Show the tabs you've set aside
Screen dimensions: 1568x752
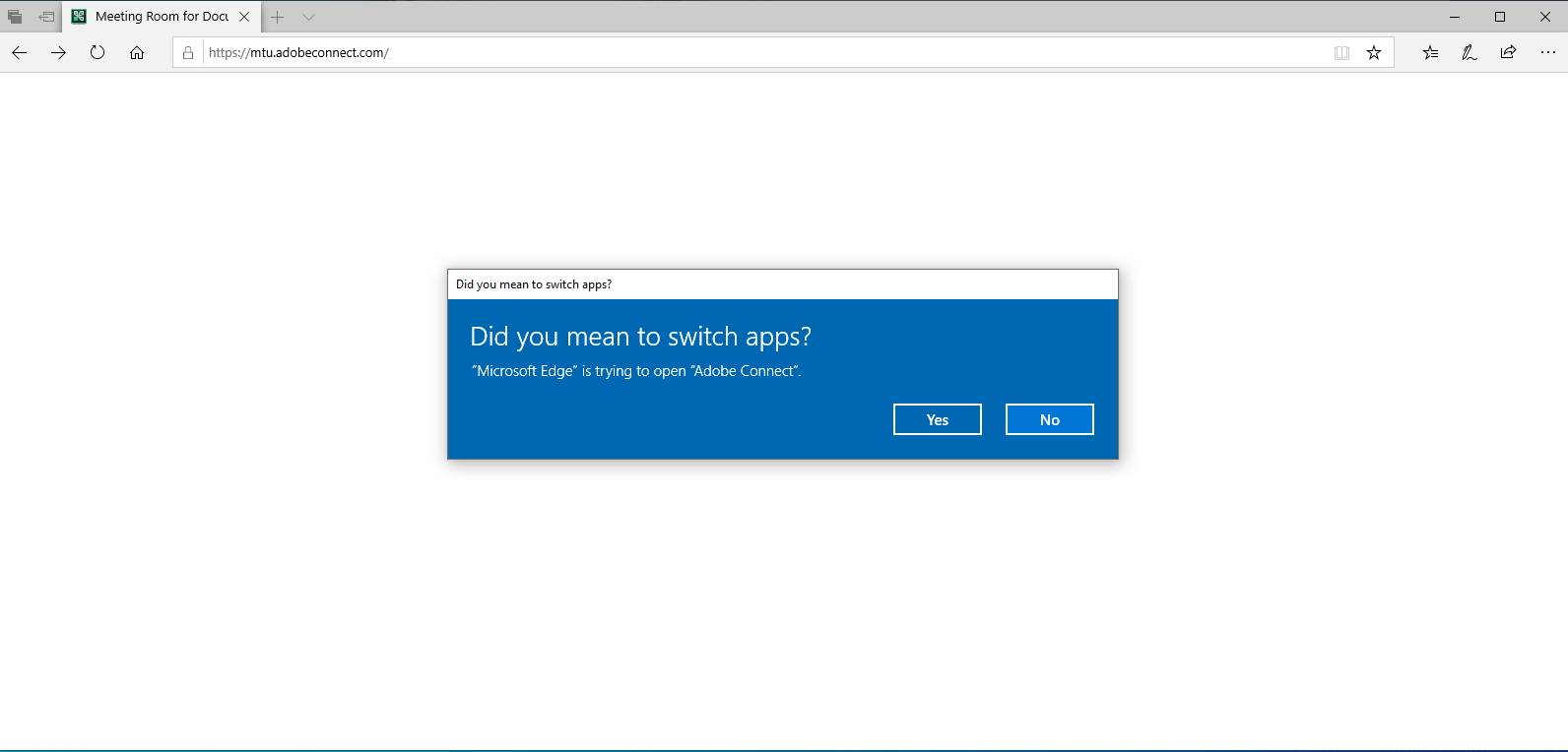tap(15, 17)
